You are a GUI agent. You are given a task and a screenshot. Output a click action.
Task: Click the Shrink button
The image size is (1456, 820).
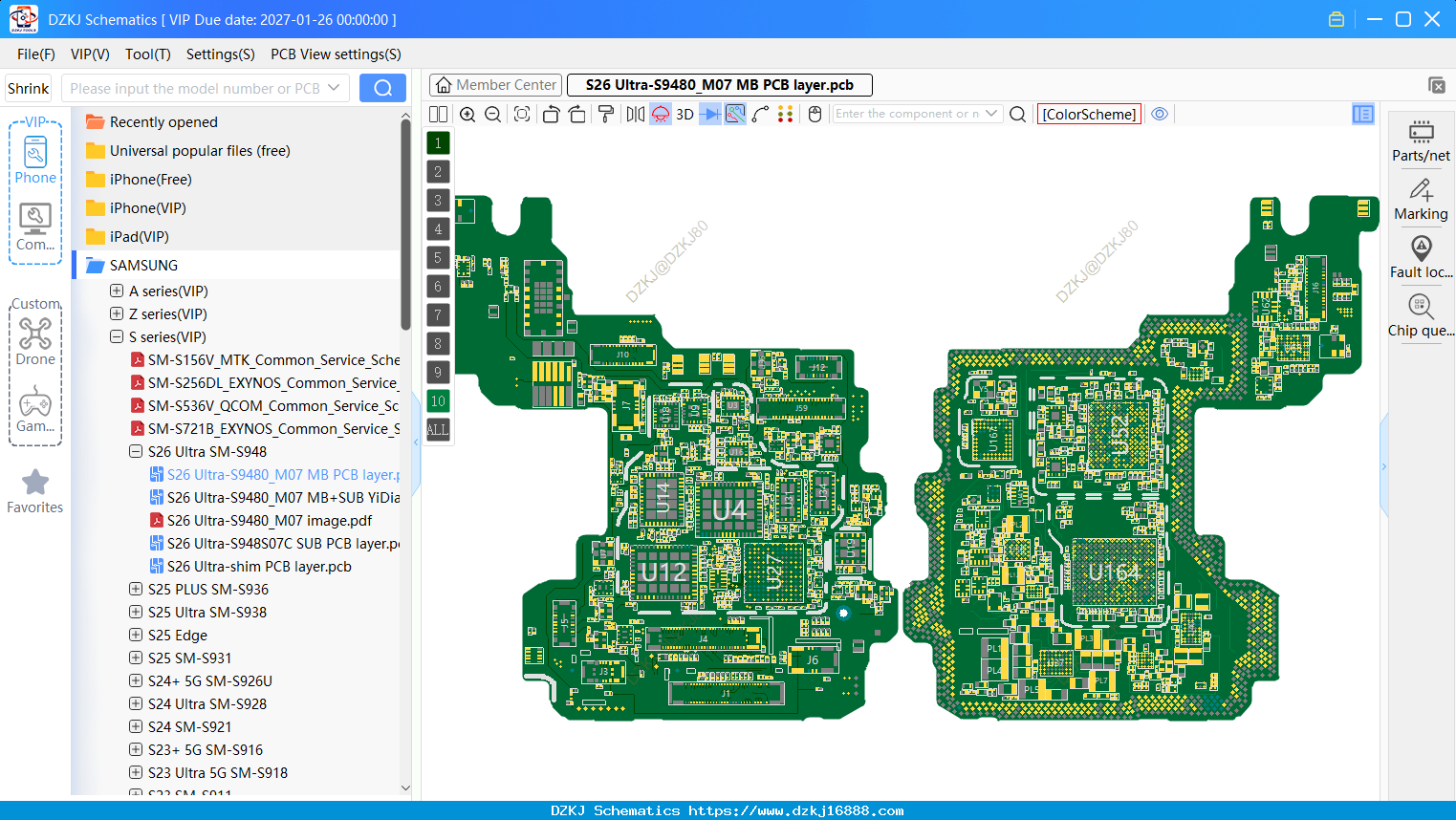(28, 88)
